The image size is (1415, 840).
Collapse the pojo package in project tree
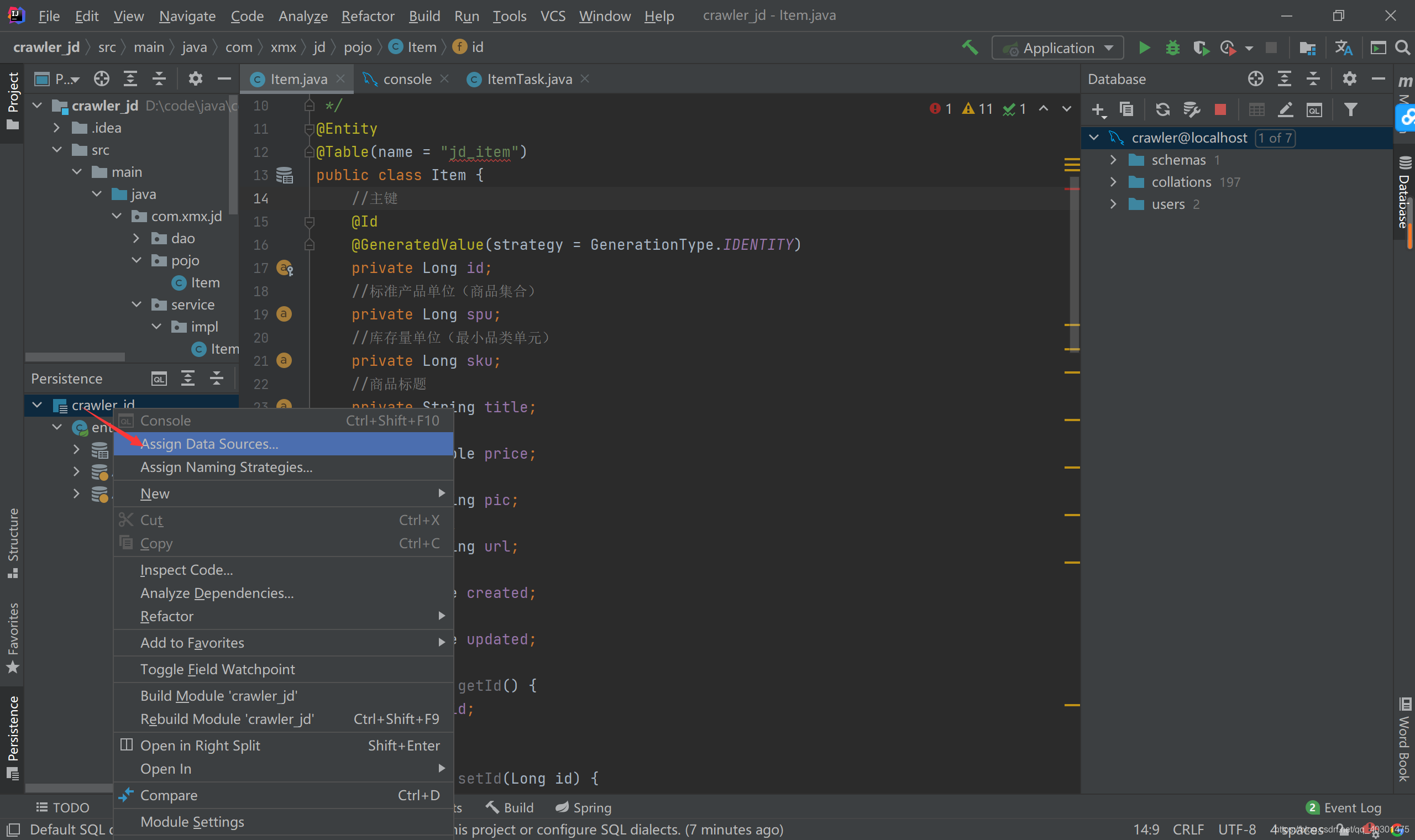pos(137,260)
